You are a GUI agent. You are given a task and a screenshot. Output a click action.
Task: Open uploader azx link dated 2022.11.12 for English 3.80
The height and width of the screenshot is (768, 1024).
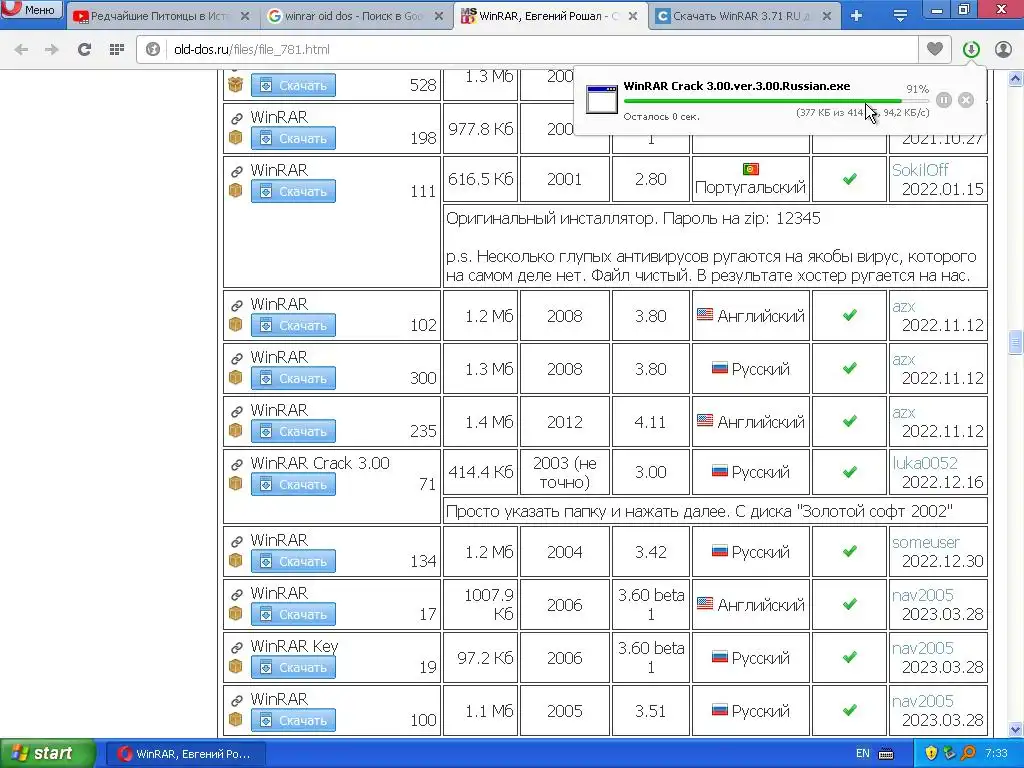click(904, 306)
